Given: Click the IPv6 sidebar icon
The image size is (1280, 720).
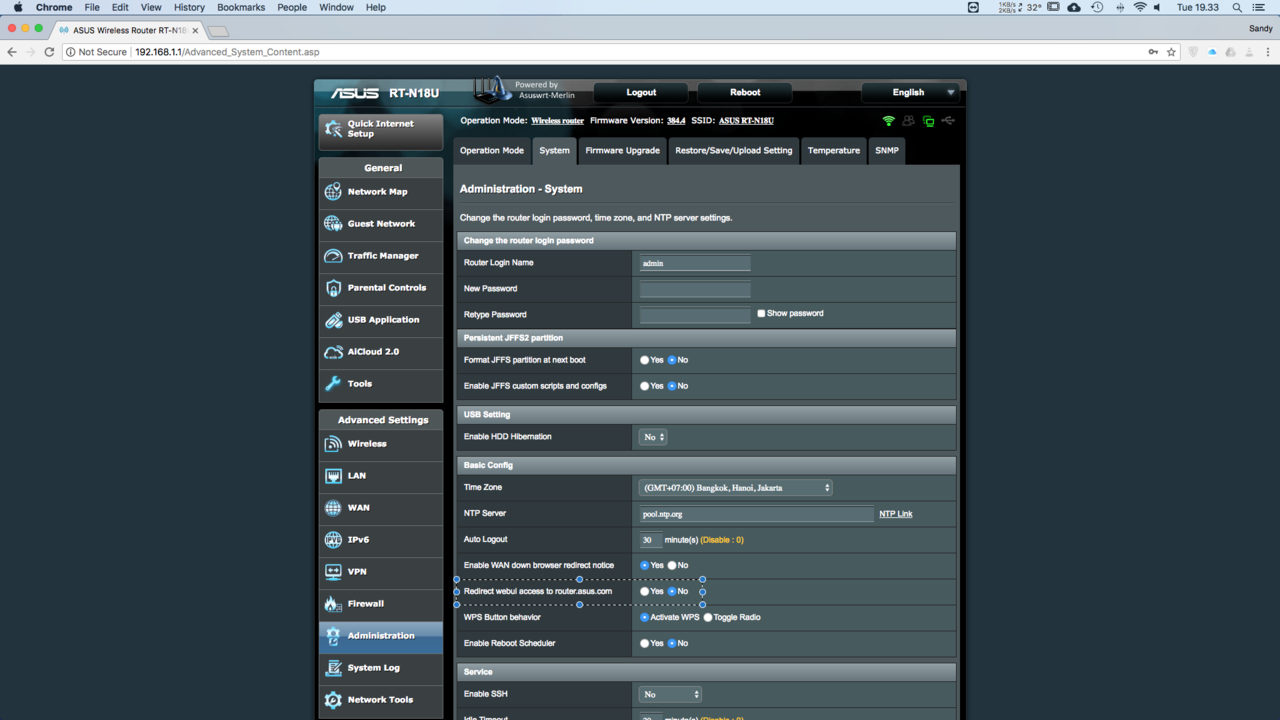Looking at the screenshot, I should pyautogui.click(x=333, y=540).
